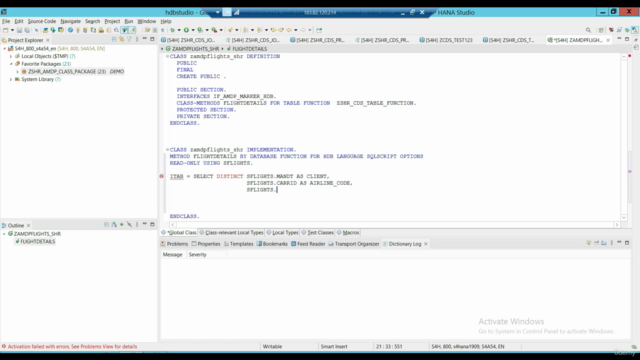Select FLIGHTDETAILS in the Outline tree
The width and height of the screenshot is (640, 360).
(x=38, y=242)
